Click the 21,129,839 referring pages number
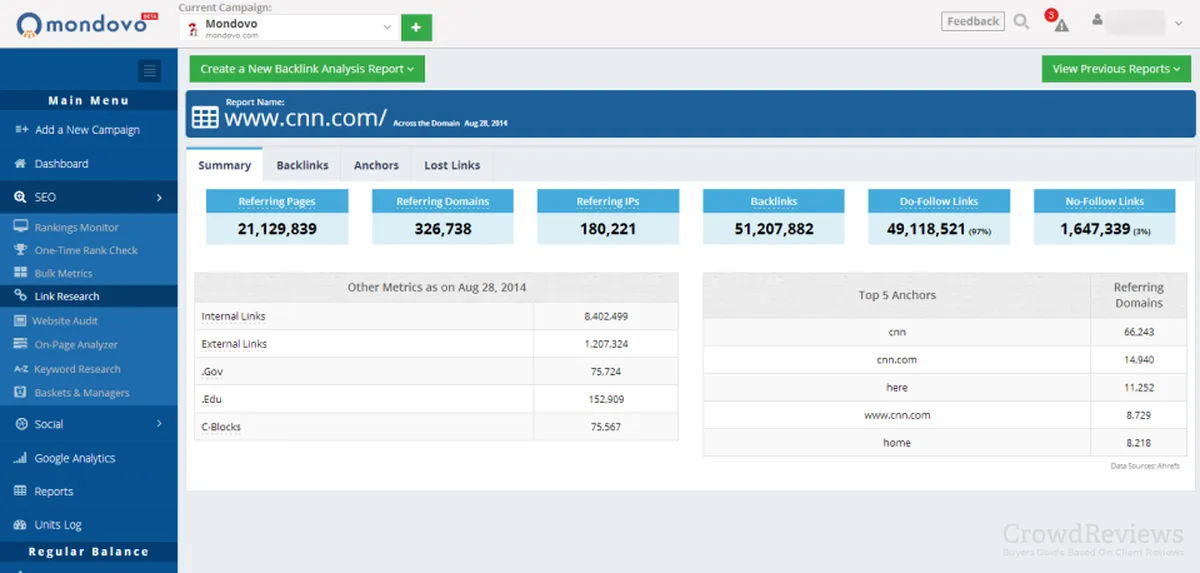The height and width of the screenshot is (573, 1200). click(277, 229)
